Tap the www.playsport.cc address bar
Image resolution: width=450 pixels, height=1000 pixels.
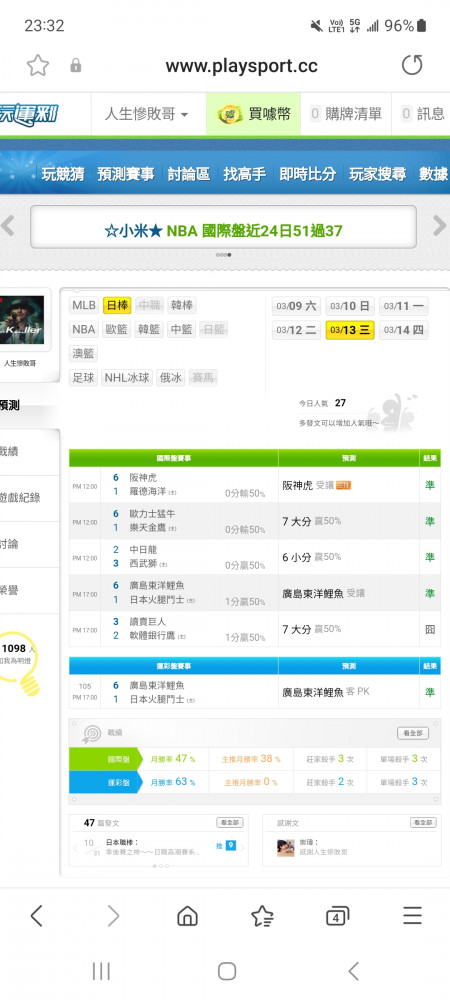(x=242, y=66)
